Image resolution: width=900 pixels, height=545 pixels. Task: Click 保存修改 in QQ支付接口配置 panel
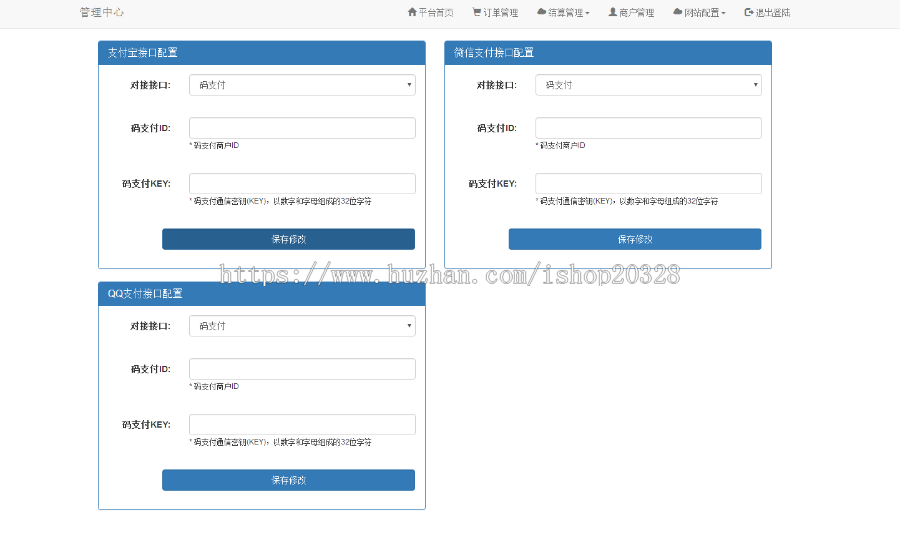[x=289, y=480]
